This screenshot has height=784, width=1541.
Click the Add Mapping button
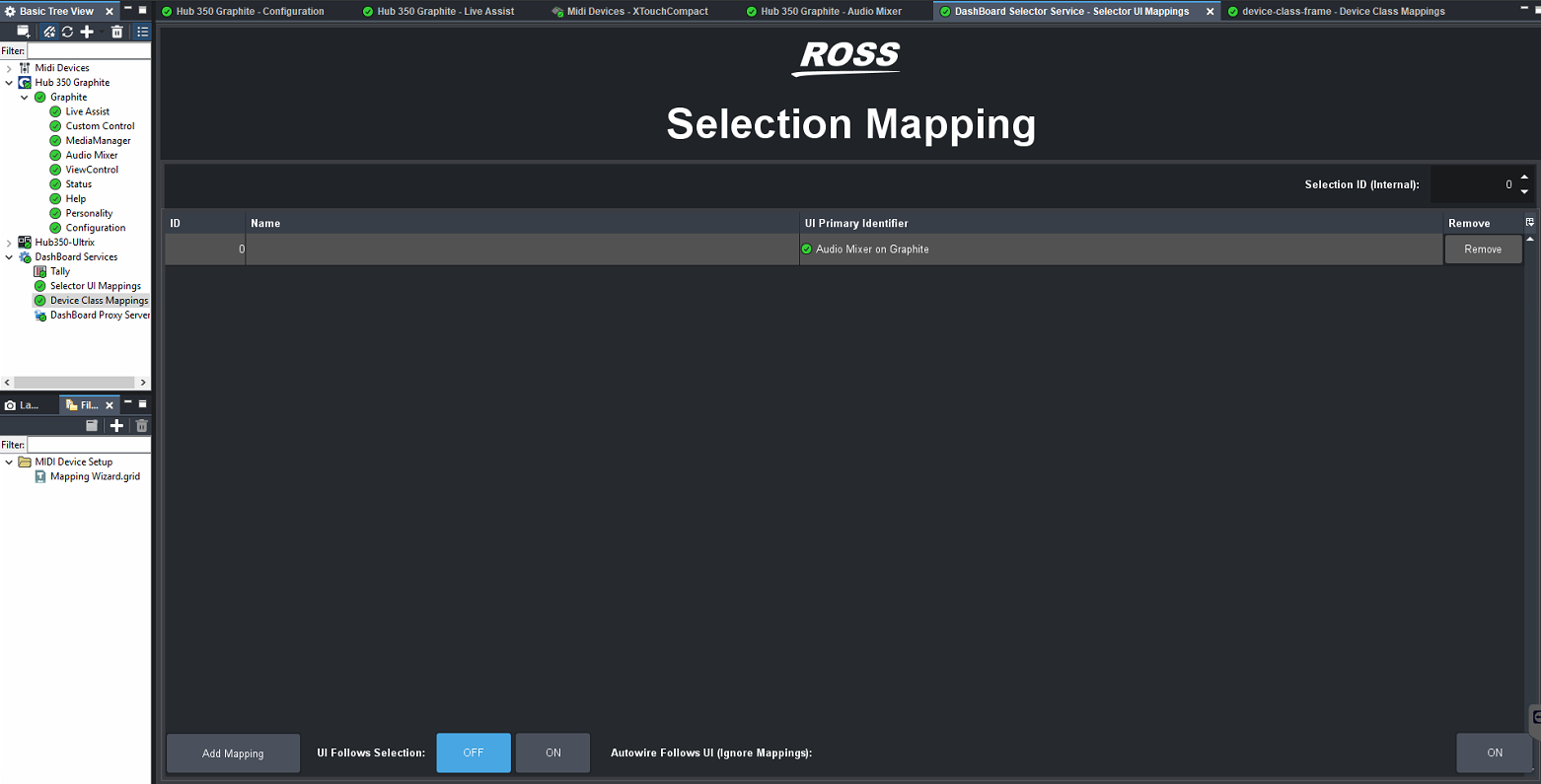coord(233,753)
